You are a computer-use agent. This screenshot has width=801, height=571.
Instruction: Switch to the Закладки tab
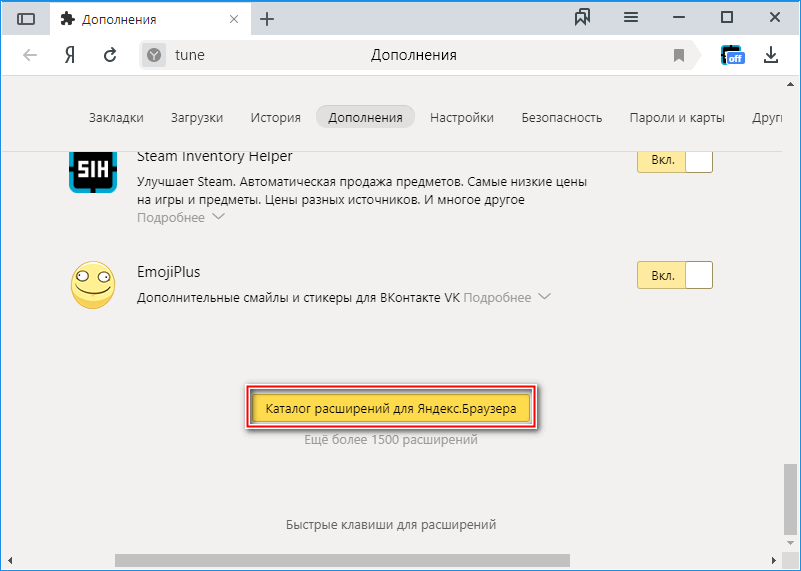point(116,117)
